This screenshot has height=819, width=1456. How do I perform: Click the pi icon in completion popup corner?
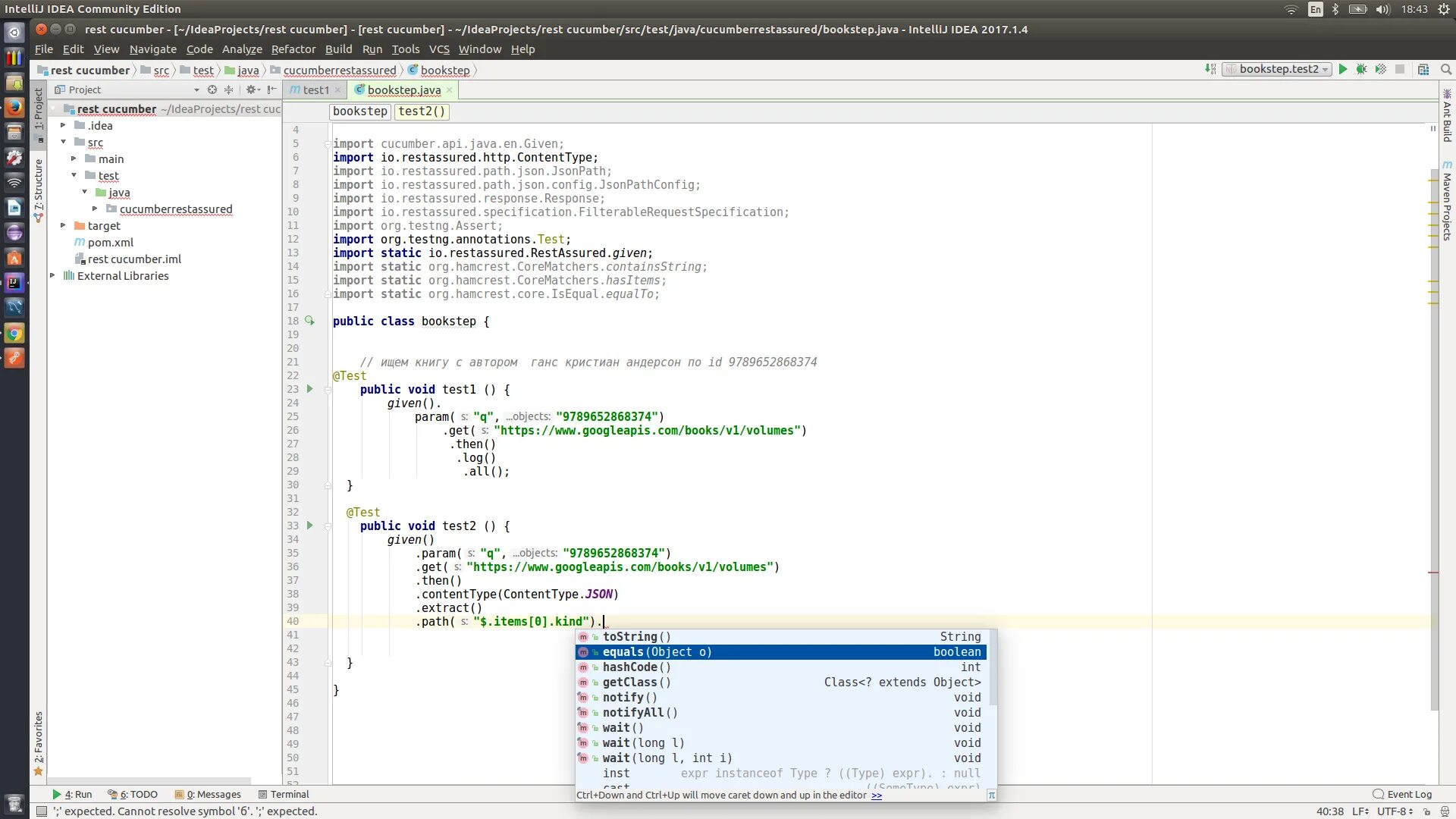(991, 795)
